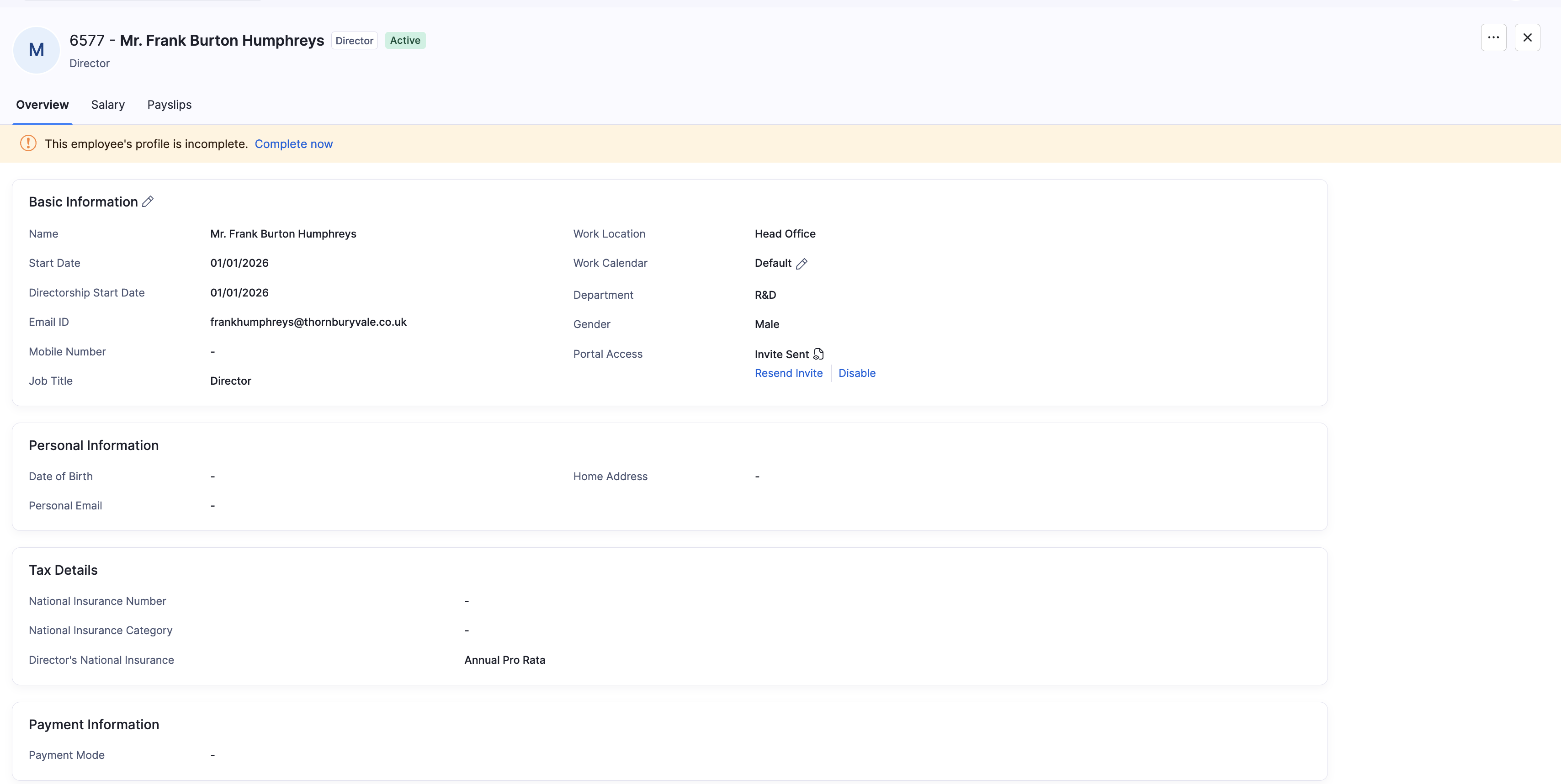Click the avatar circle with letter M
Screen dimensions: 1561x784
[37, 50]
